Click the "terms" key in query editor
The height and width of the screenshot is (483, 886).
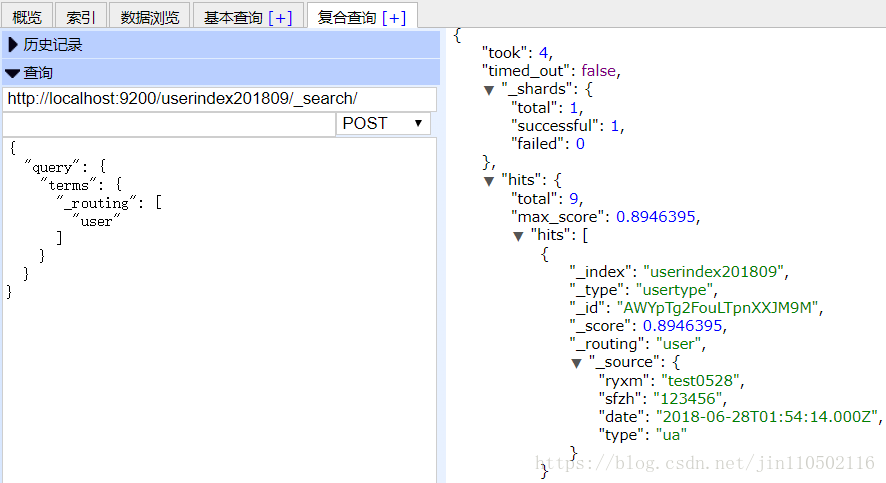click(68, 185)
